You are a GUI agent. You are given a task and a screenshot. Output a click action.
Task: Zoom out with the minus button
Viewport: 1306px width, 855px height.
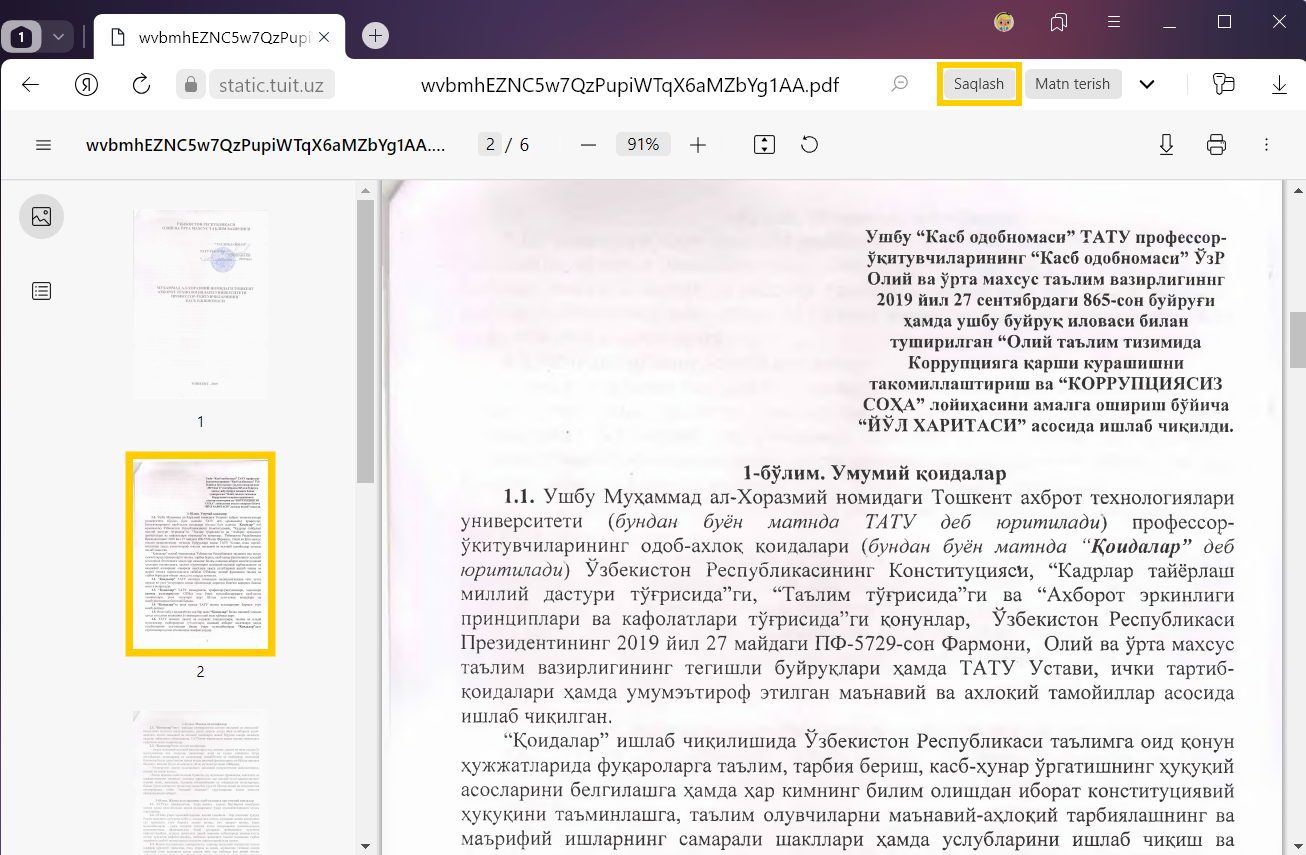tap(588, 145)
